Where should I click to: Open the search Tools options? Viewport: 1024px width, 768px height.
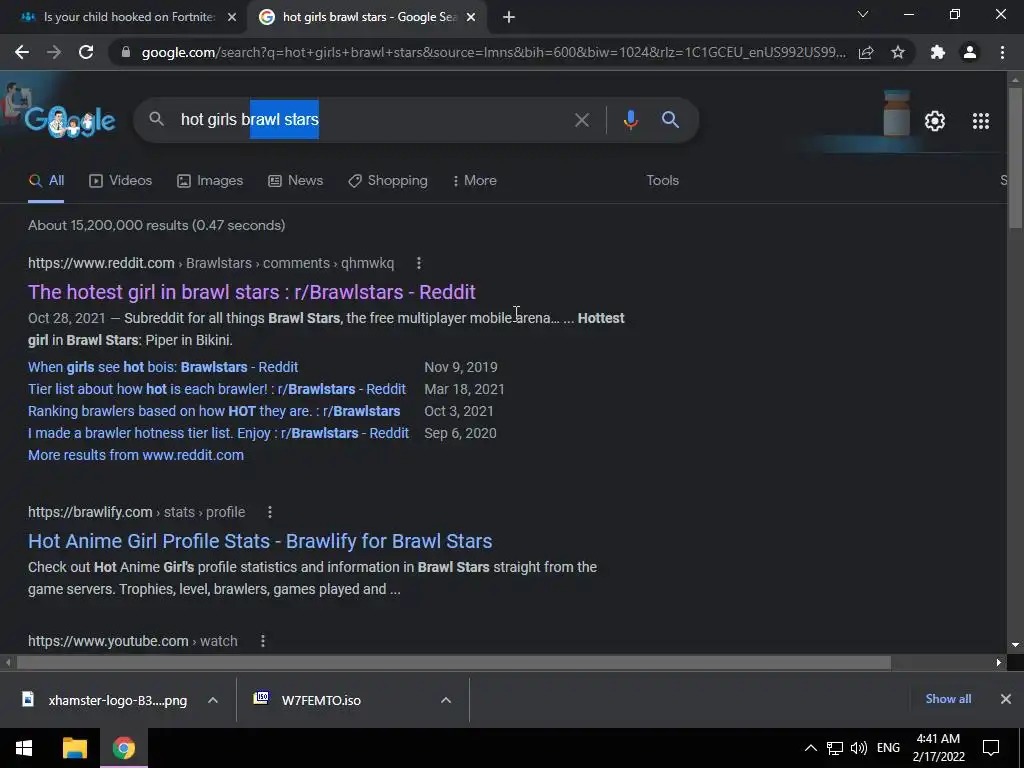pos(662,181)
